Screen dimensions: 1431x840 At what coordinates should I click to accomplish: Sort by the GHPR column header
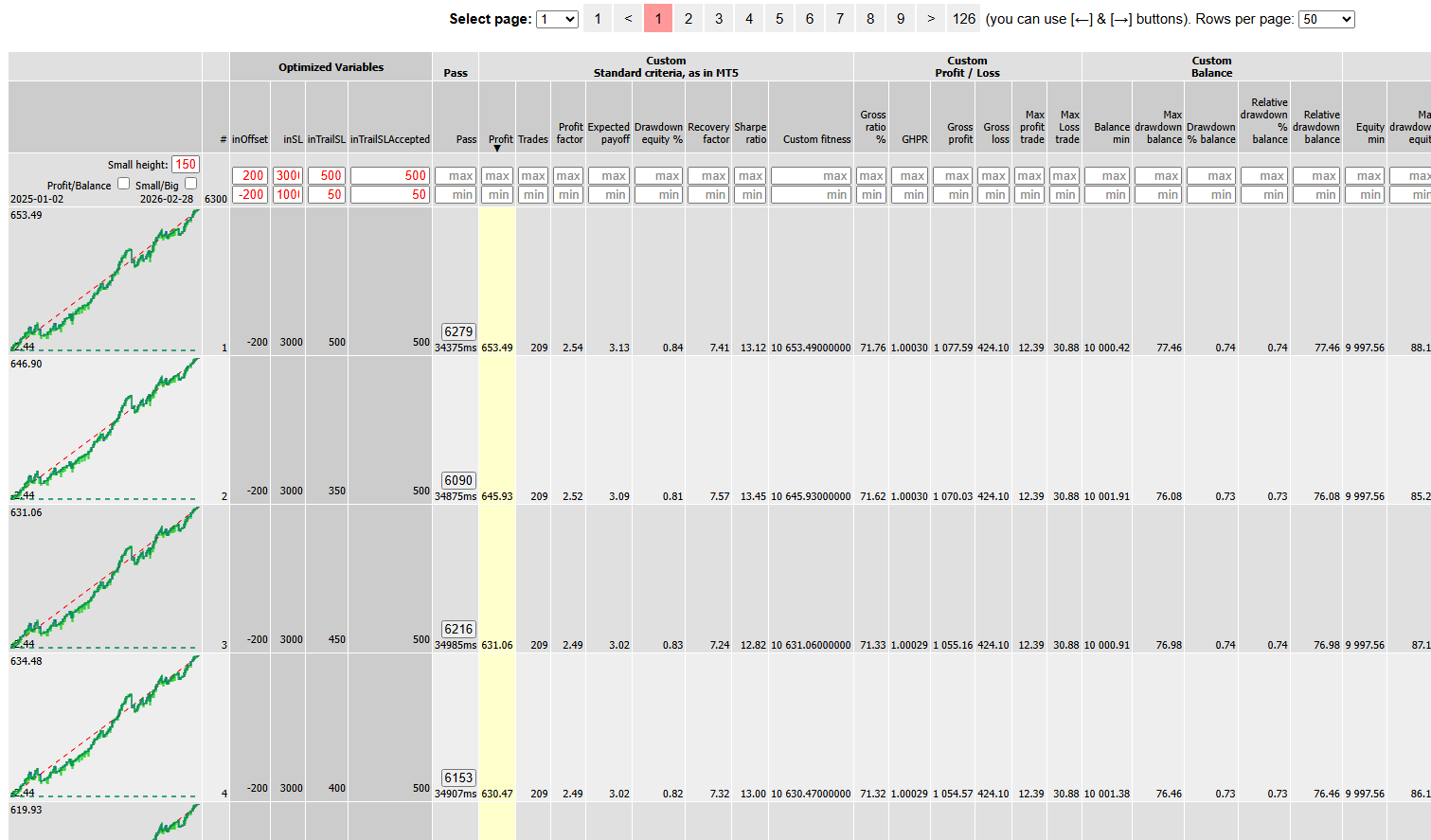[x=915, y=139]
